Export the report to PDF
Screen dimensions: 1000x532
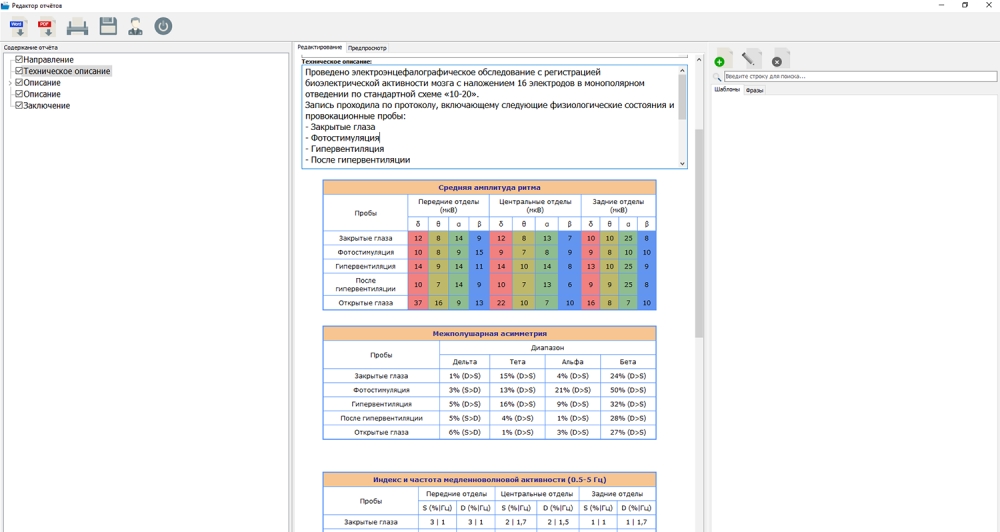pyautogui.click(x=46, y=27)
